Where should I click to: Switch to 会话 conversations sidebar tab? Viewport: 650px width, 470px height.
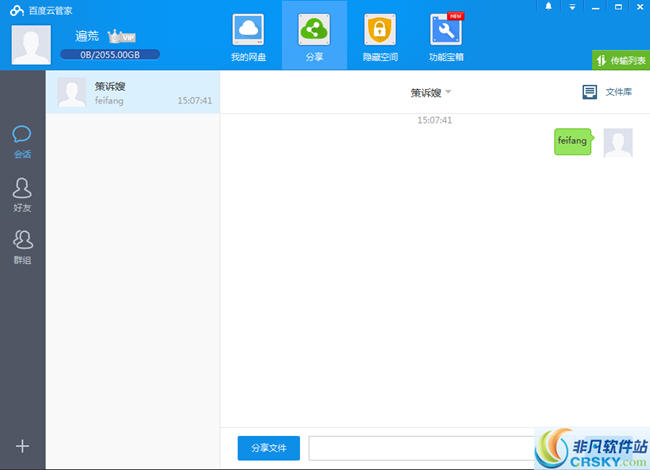(x=22, y=142)
